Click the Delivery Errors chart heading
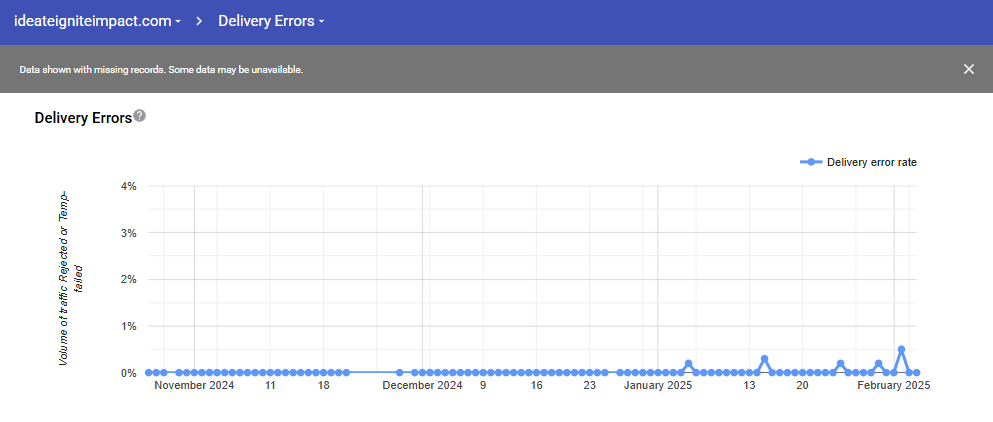This screenshot has width=993, height=422. (x=83, y=118)
